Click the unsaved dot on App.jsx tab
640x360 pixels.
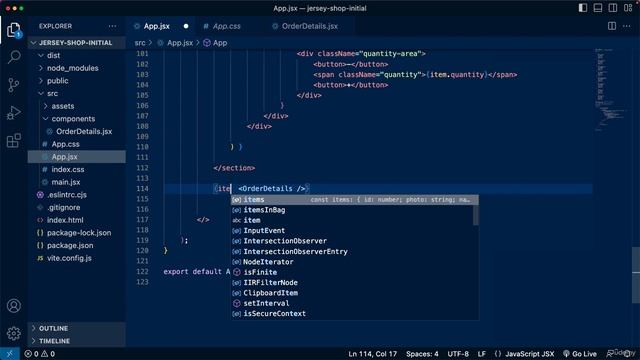click(x=186, y=26)
